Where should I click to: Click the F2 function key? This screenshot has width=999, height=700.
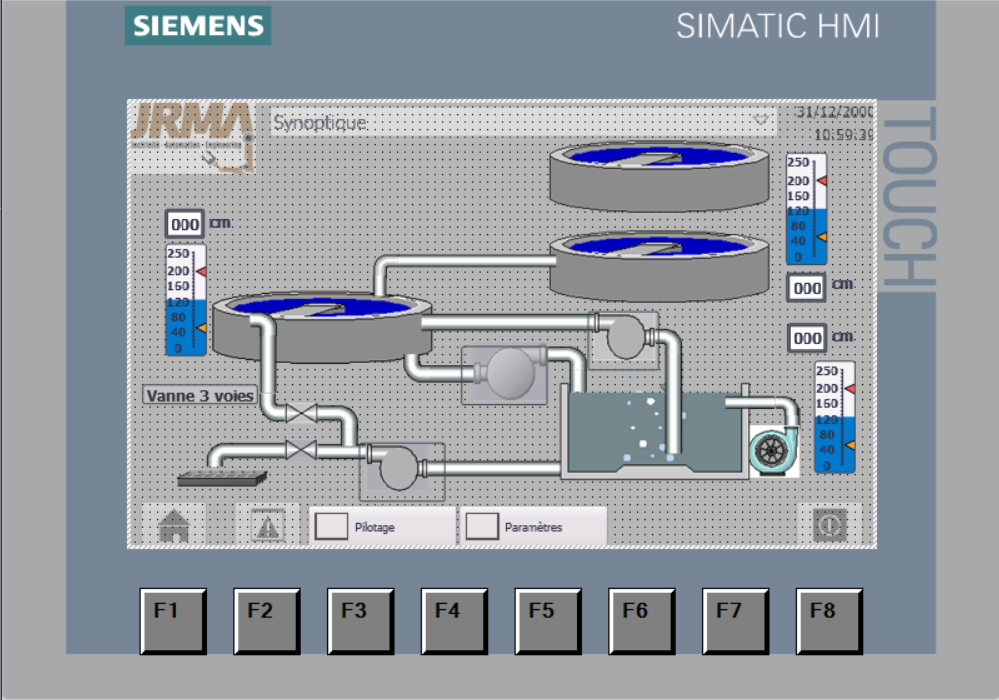267,621
